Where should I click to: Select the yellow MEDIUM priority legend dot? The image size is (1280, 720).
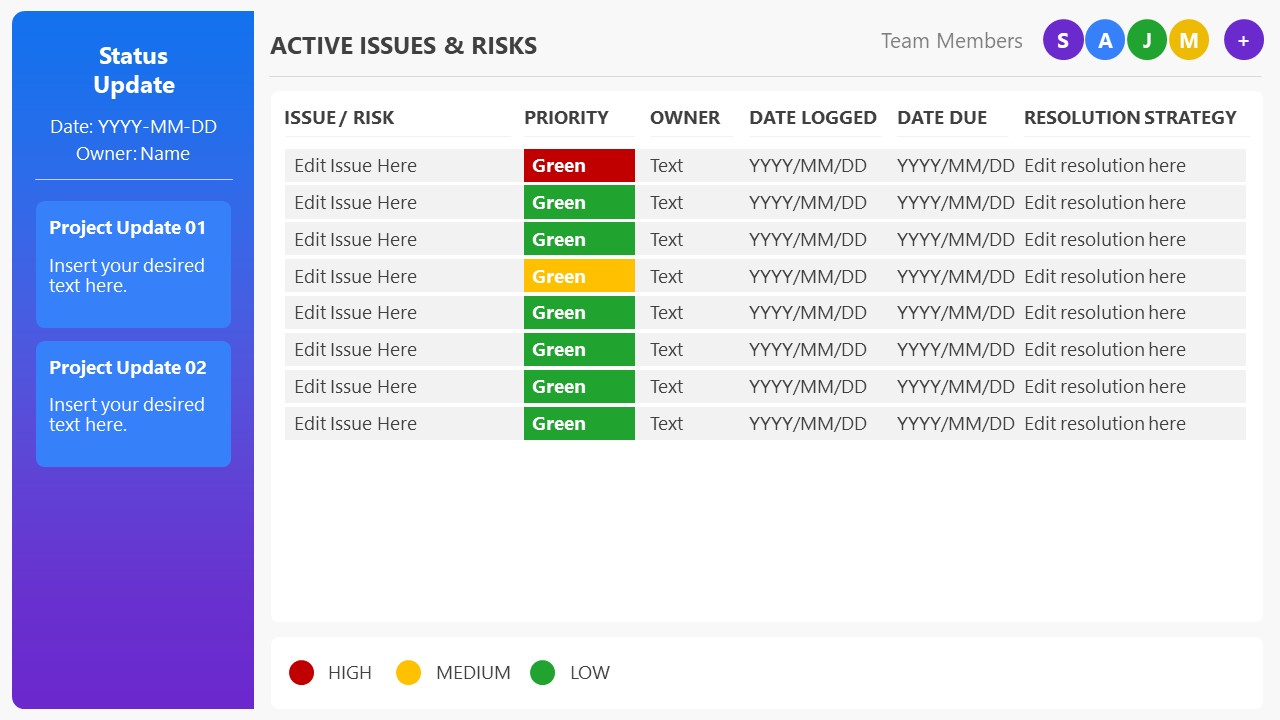pyautogui.click(x=409, y=673)
